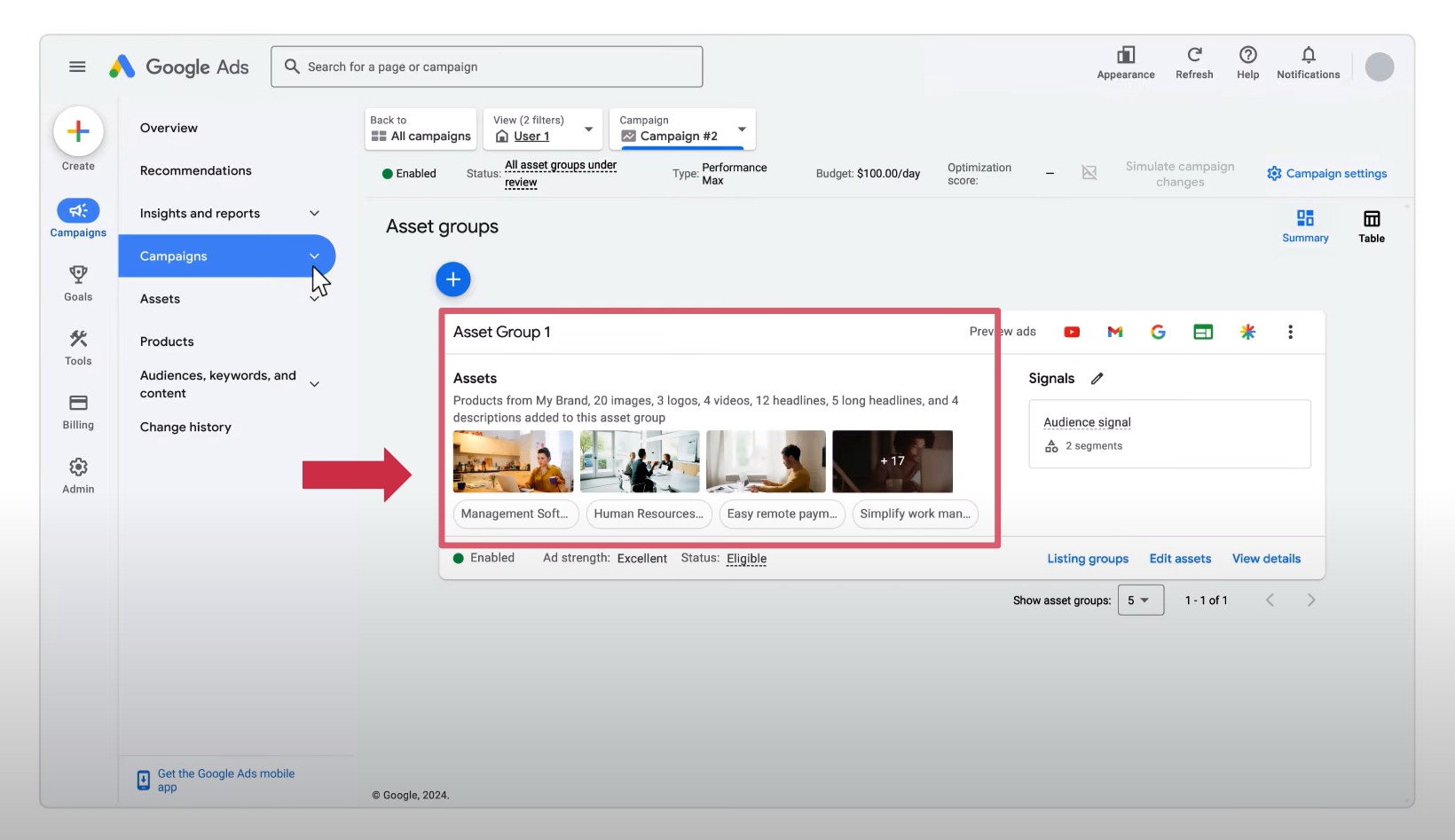
Task: Focus the search for page or campaign field
Action: pos(487,67)
